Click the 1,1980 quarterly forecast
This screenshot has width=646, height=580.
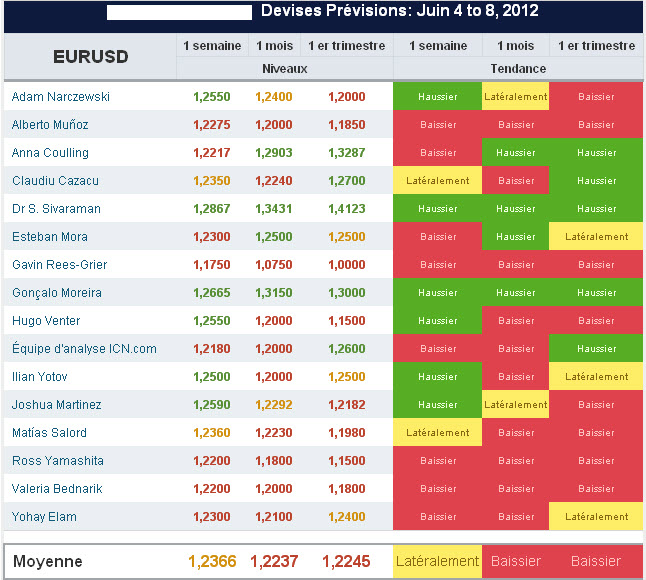coord(346,433)
